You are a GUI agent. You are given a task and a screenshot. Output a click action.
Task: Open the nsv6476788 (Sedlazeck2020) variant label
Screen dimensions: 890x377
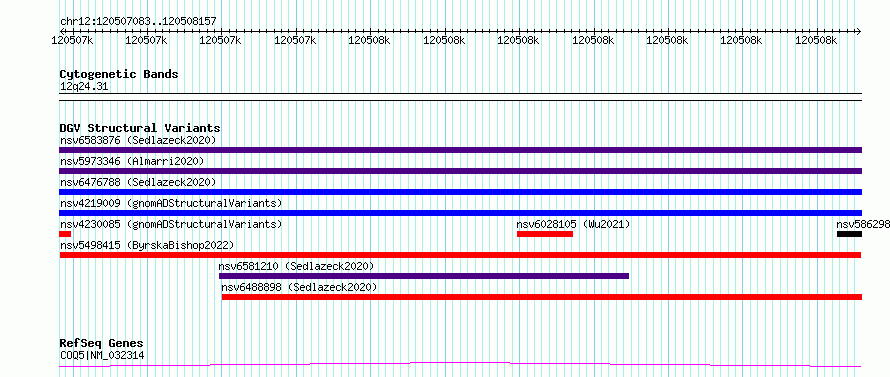[138, 182]
